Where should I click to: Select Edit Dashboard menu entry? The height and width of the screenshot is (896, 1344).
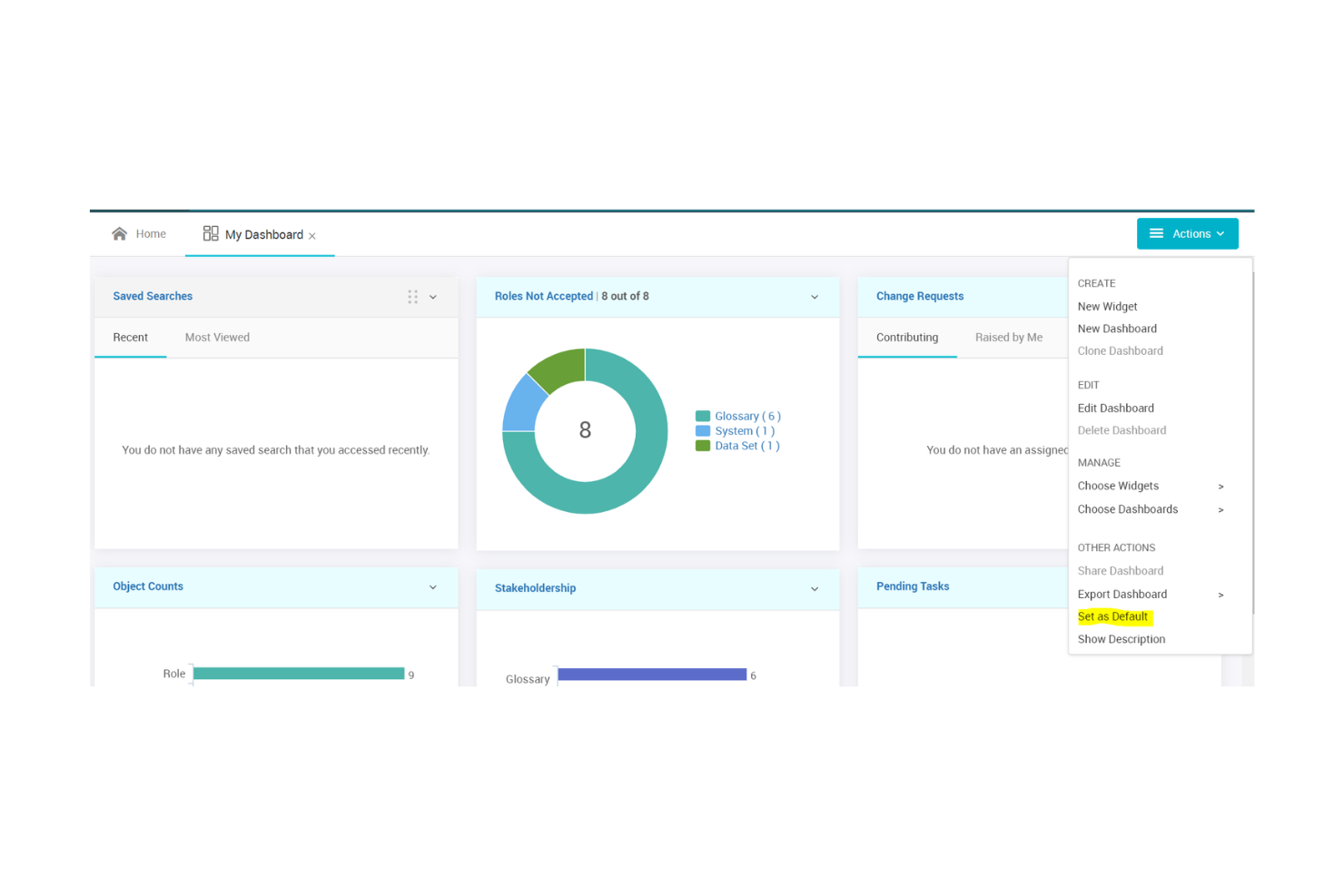pos(1115,409)
